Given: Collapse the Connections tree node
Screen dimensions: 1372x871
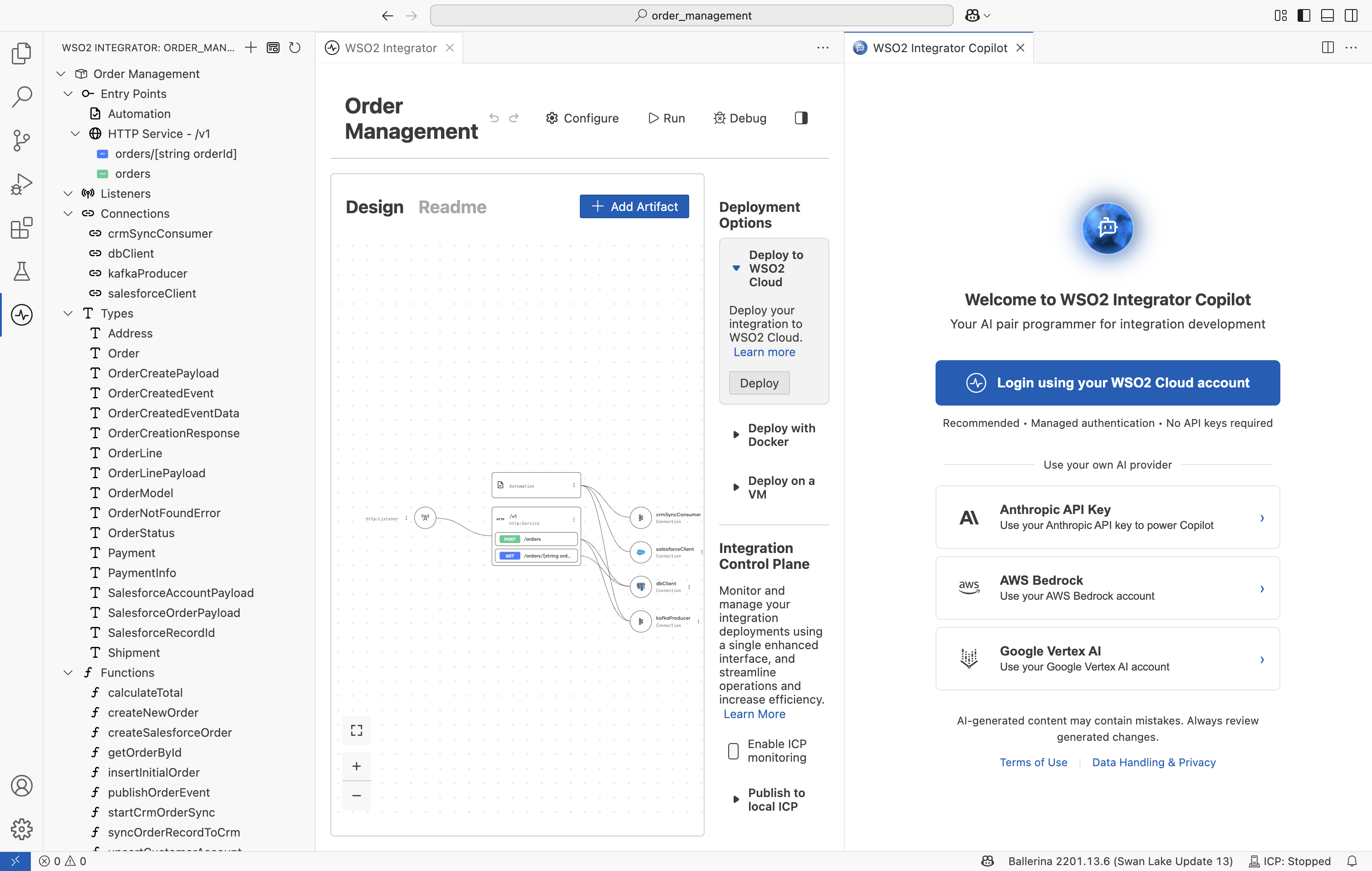Looking at the screenshot, I should [x=69, y=214].
